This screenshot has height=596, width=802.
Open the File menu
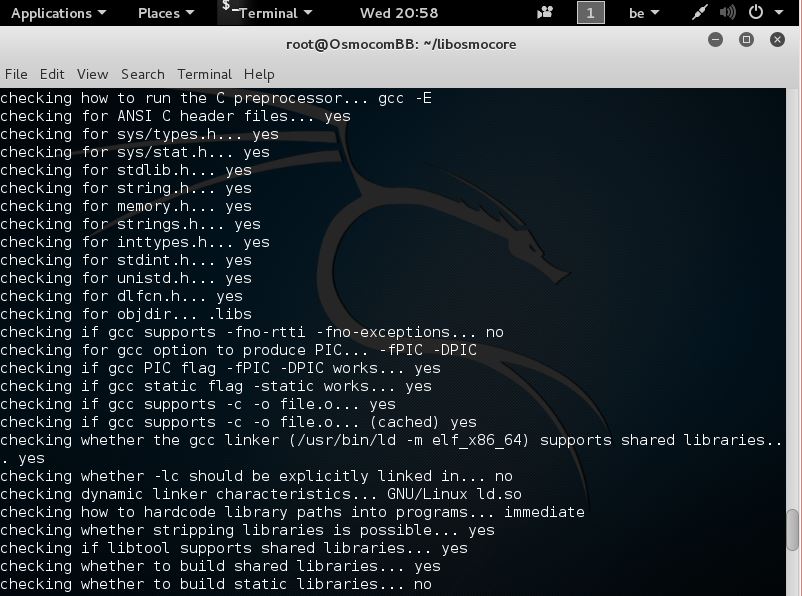pos(16,74)
